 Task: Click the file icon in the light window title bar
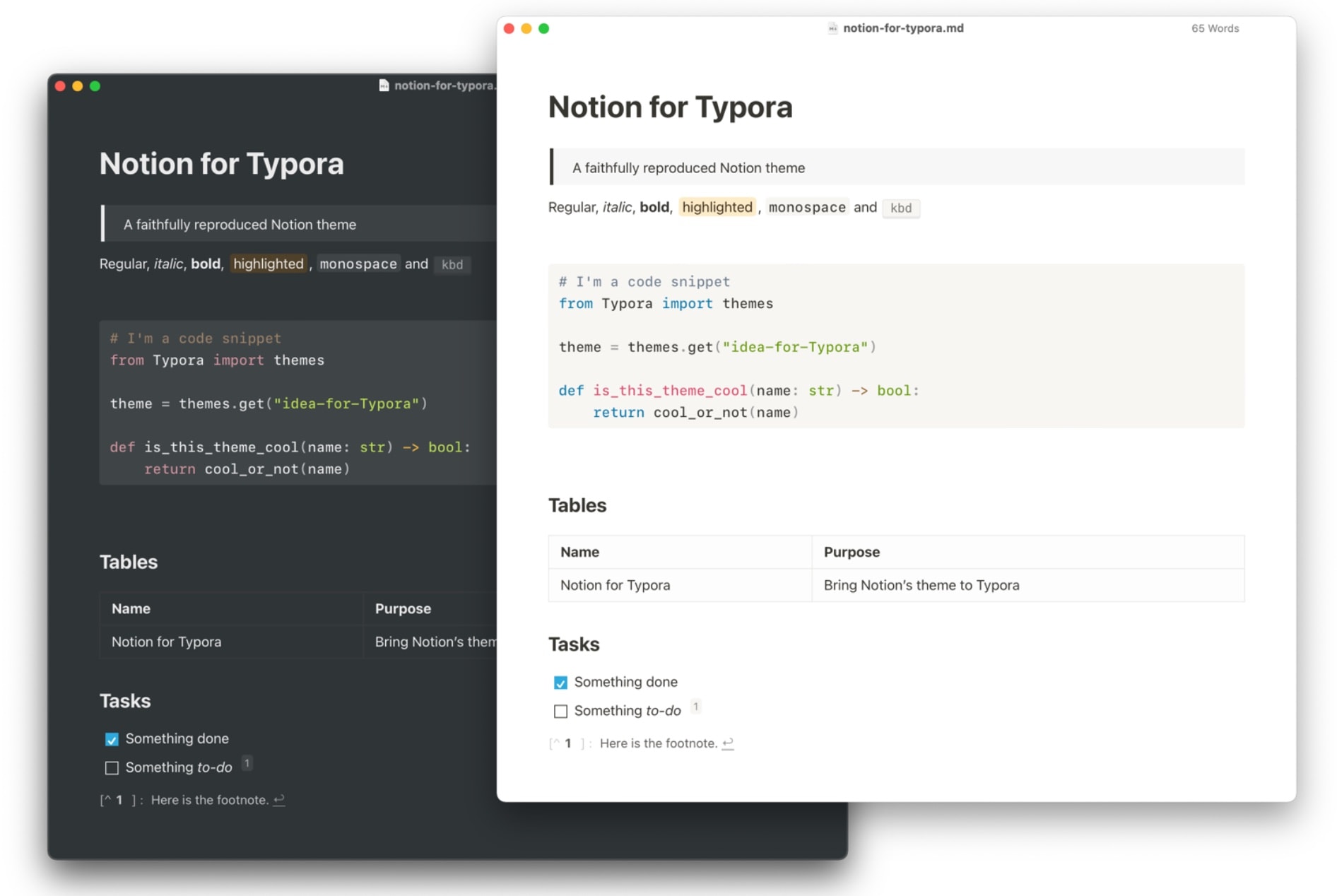tap(832, 28)
